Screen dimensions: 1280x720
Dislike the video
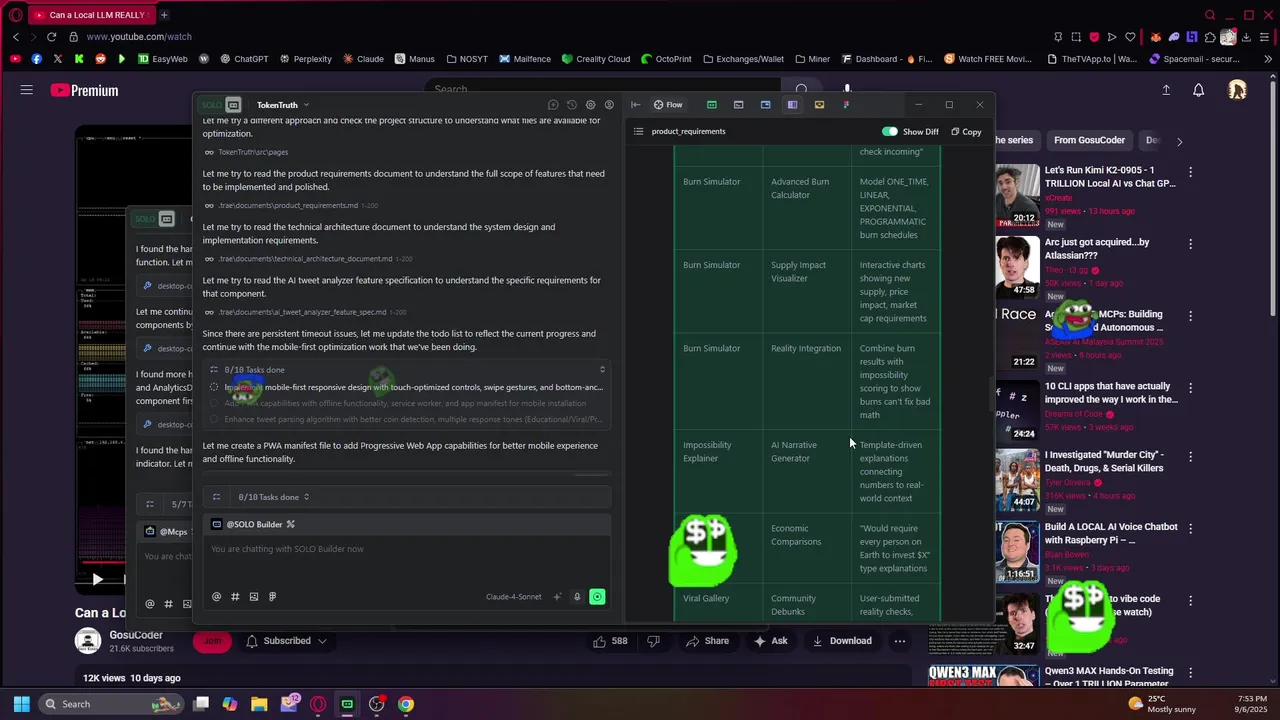(653, 641)
